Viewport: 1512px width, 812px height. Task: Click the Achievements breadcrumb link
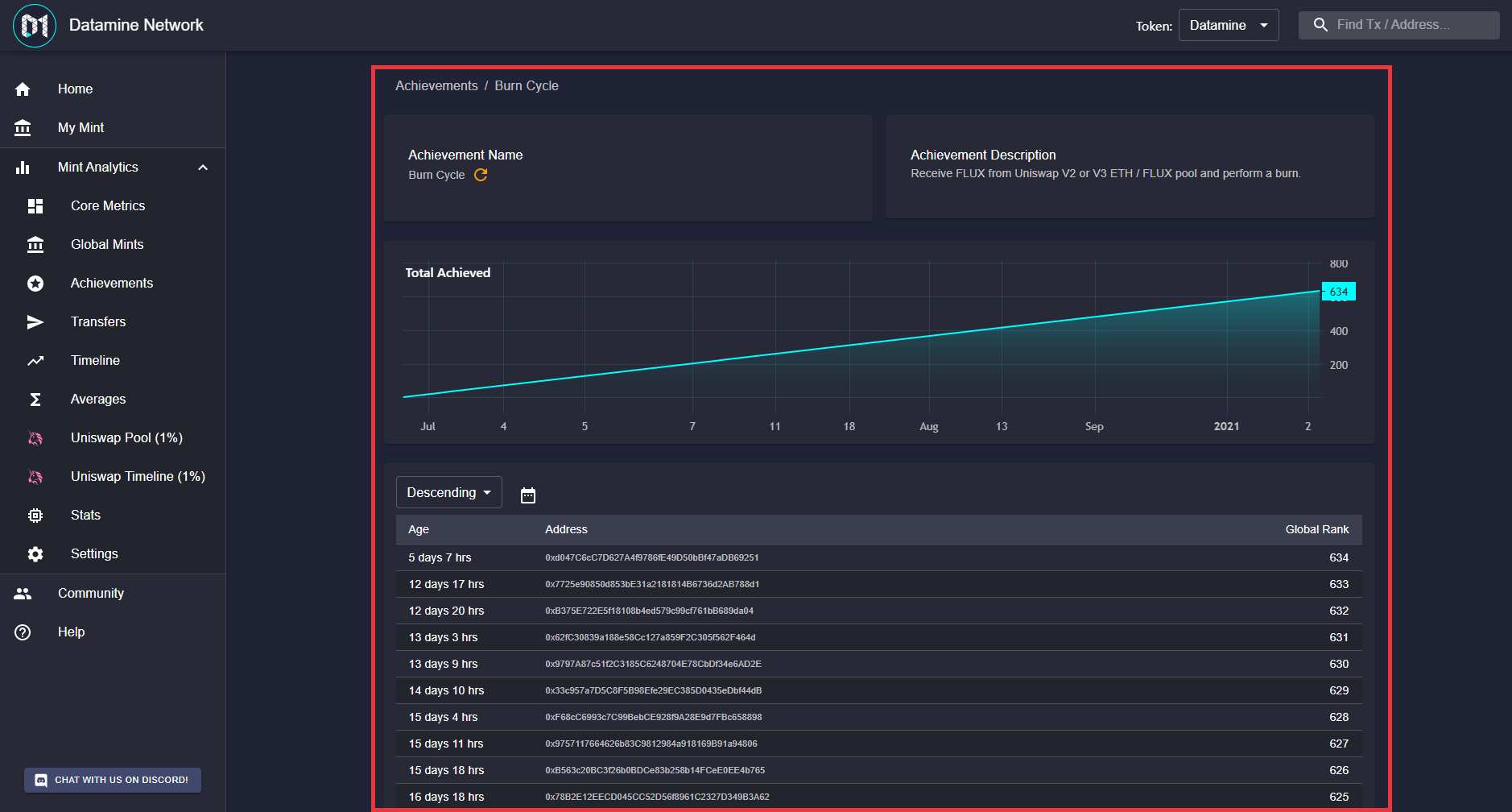(436, 86)
